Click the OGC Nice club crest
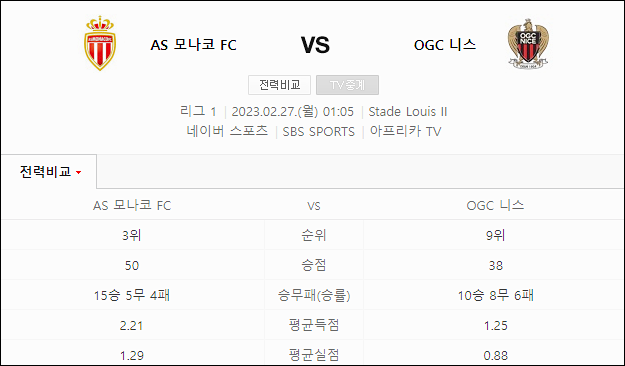Image resolution: width=625 pixels, height=366 pixels. [528, 43]
